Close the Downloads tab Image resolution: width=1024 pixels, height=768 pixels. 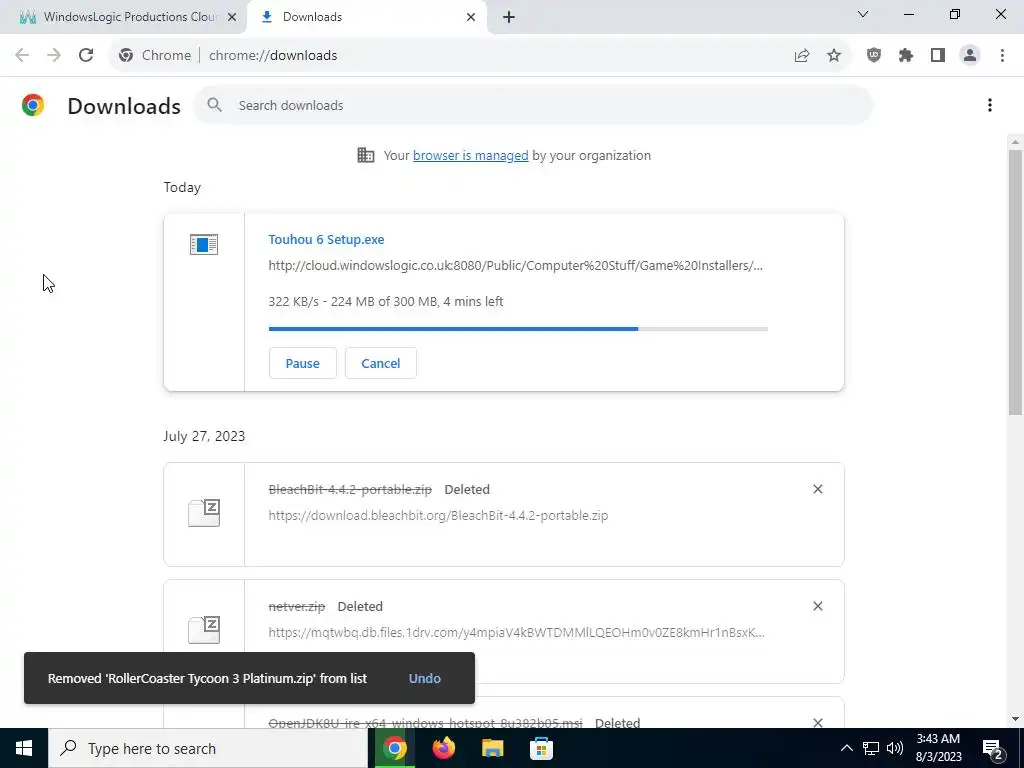[x=471, y=17]
